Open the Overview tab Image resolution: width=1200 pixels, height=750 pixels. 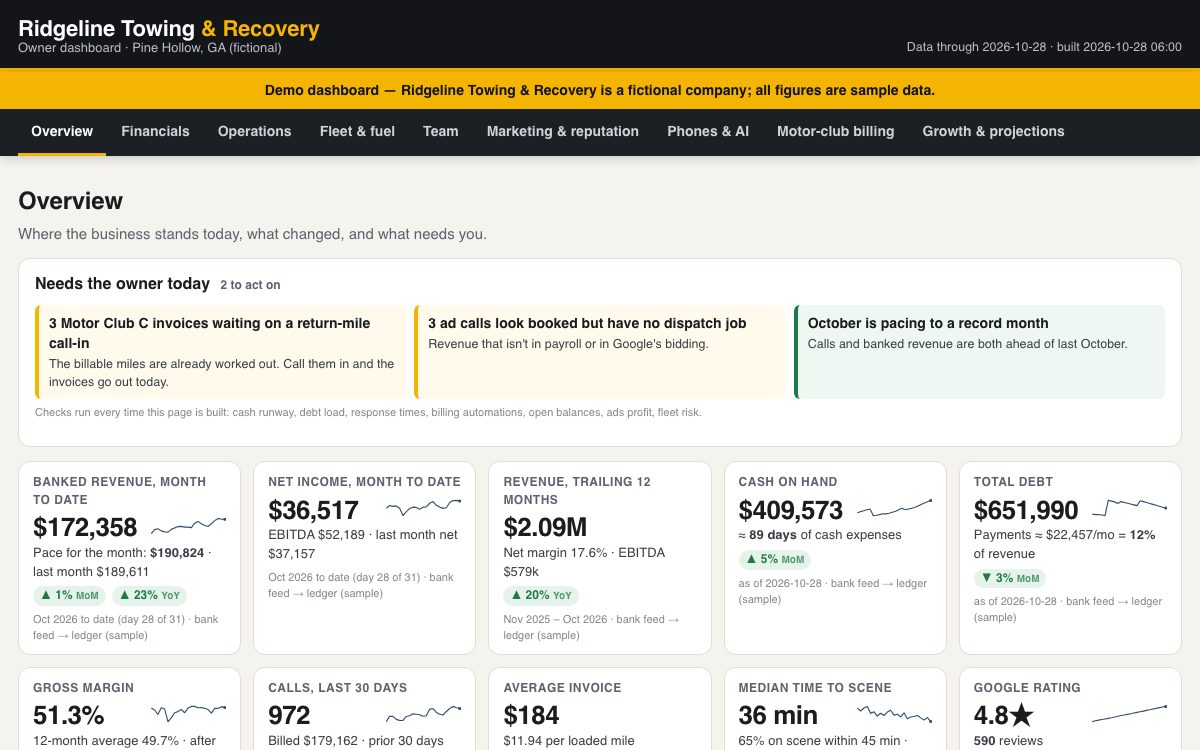coord(62,131)
